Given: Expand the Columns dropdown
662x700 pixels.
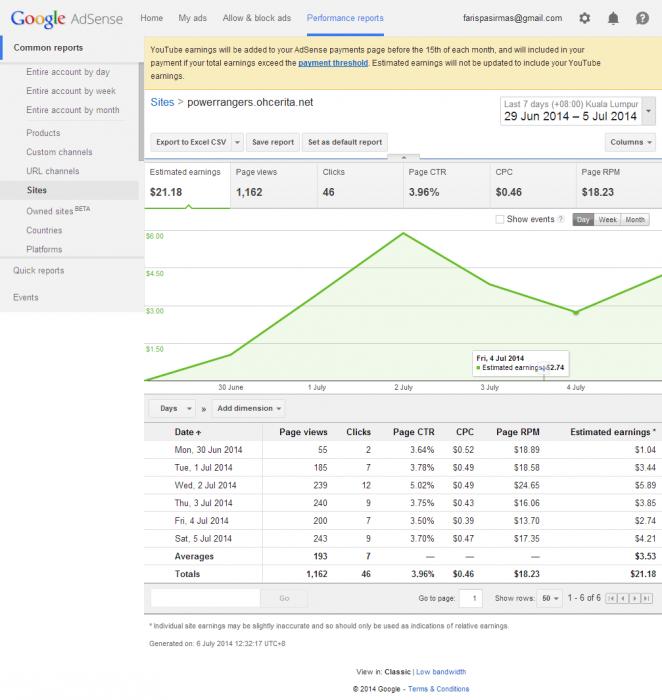Looking at the screenshot, I should 630,142.
